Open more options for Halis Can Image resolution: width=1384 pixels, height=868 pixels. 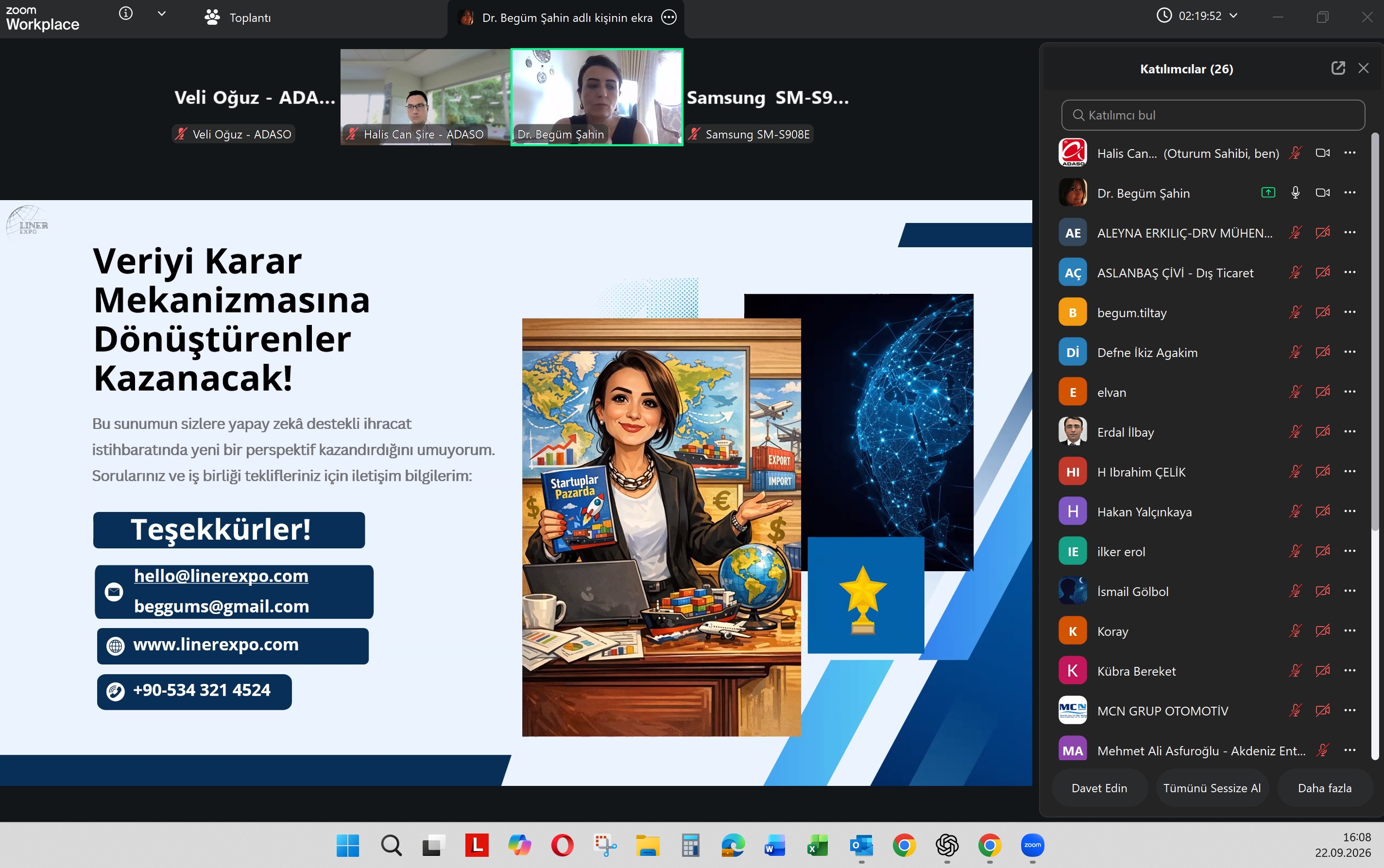point(1350,153)
